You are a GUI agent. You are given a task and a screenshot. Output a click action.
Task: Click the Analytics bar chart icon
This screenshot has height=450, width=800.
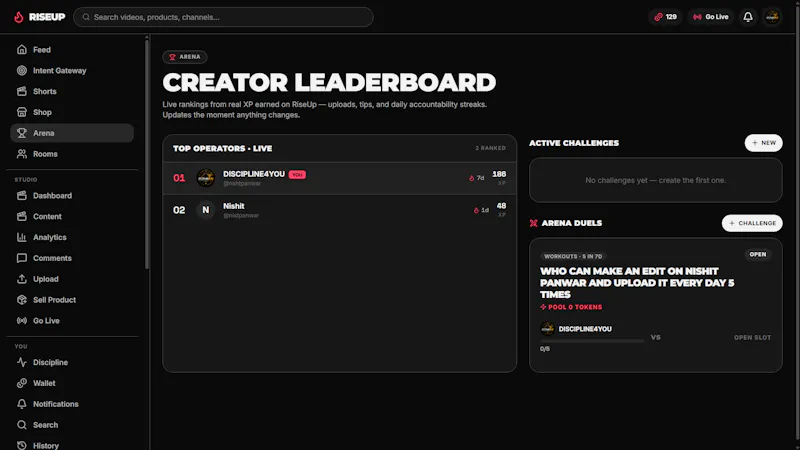(x=21, y=237)
